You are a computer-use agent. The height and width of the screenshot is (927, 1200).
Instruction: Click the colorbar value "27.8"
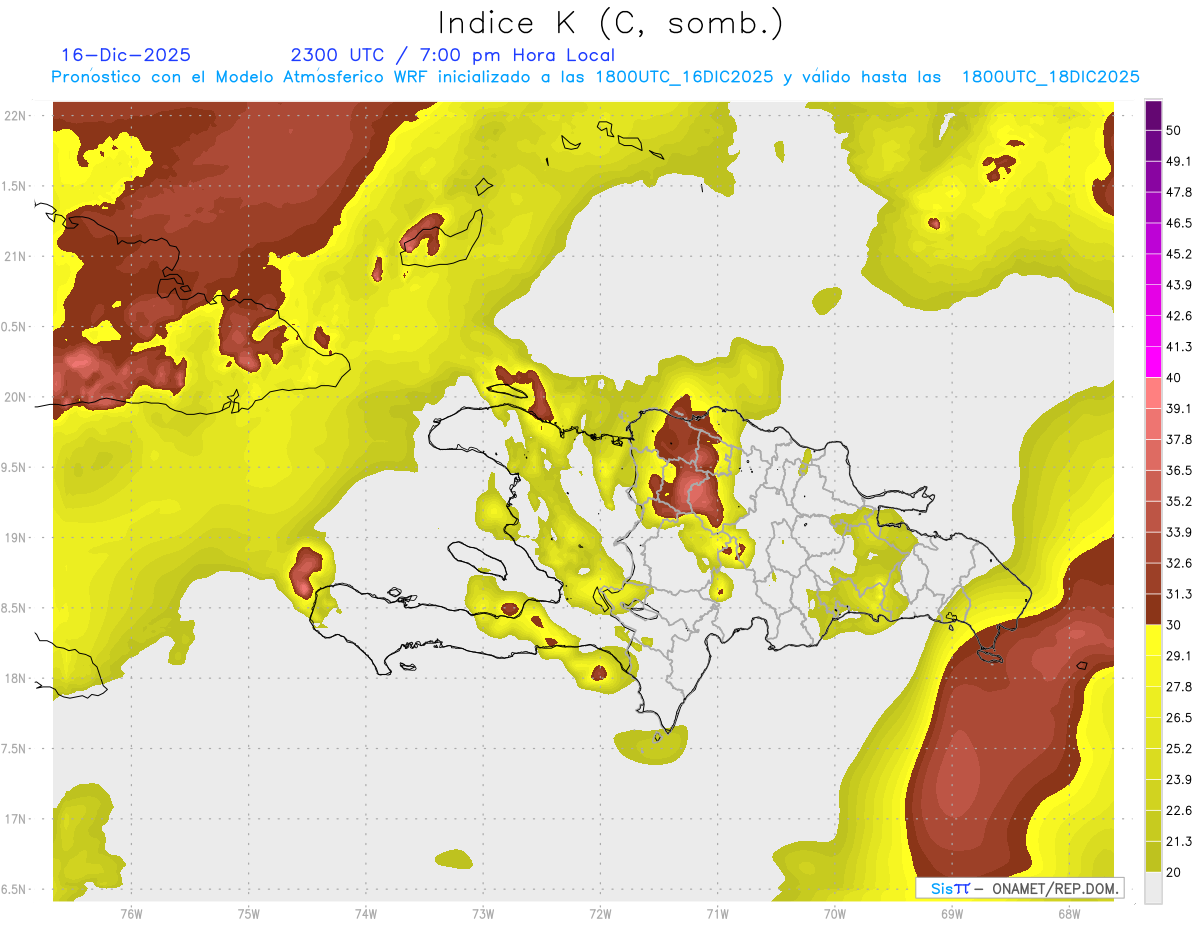1179,687
